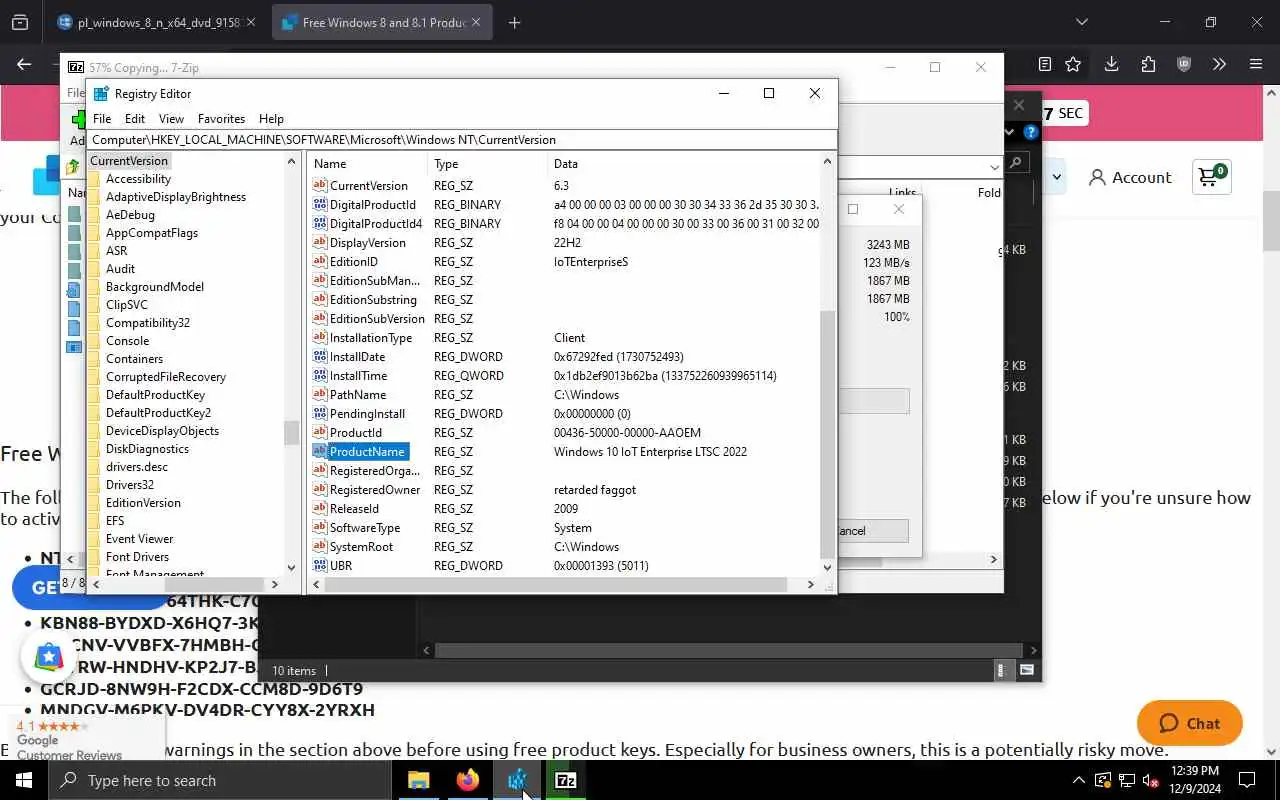Viewport: 1280px width, 800px height.
Task: Click string icon of DisplayVersion value
Action: tap(320, 242)
